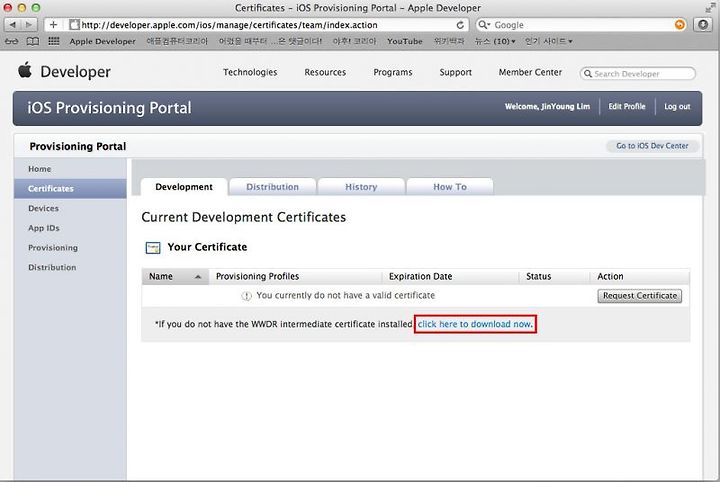The height and width of the screenshot is (482, 720).
Task: Click the Edit Profile link
Action: [627, 106]
